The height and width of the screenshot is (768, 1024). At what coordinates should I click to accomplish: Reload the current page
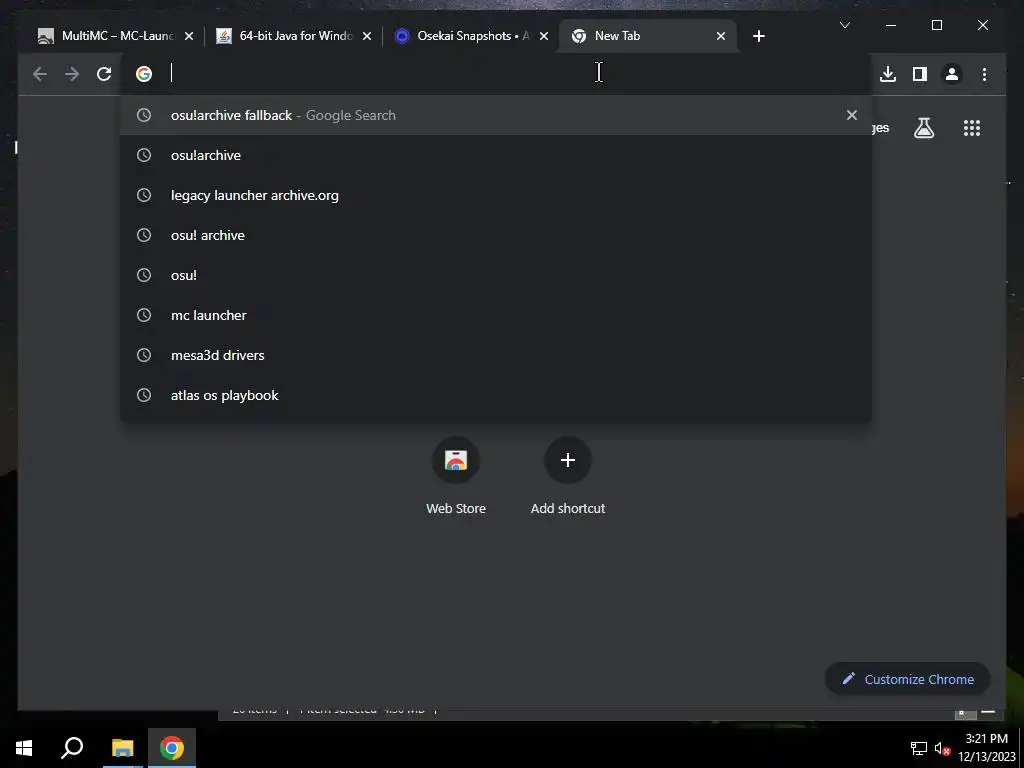pos(104,74)
